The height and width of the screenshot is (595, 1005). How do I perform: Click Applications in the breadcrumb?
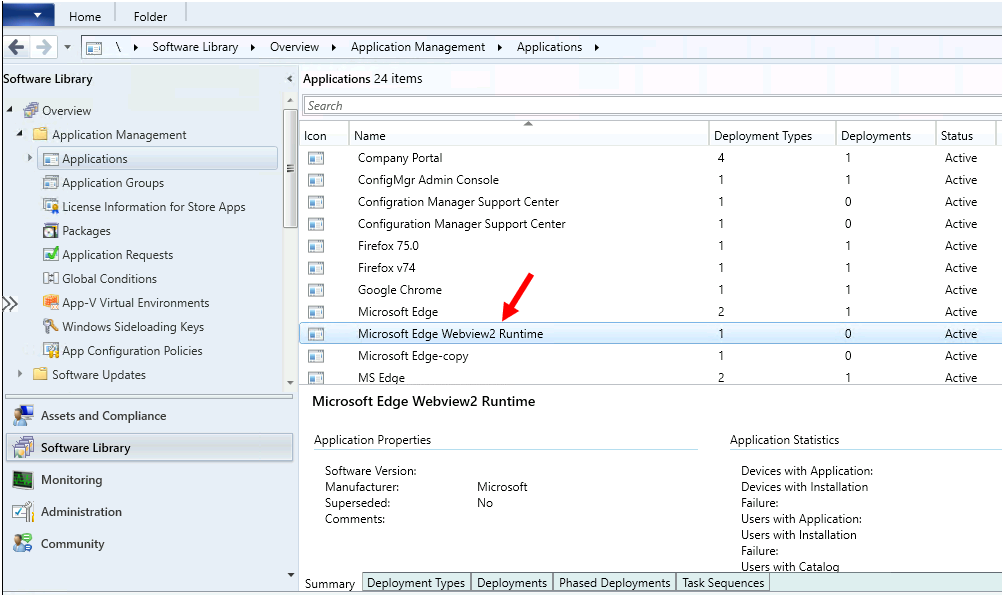549,47
